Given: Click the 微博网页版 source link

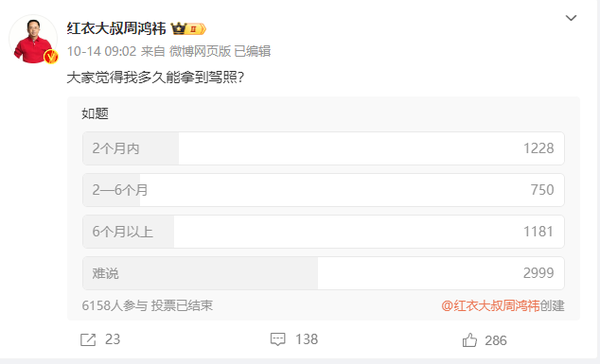Looking at the screenshot, I should (200, 51).
